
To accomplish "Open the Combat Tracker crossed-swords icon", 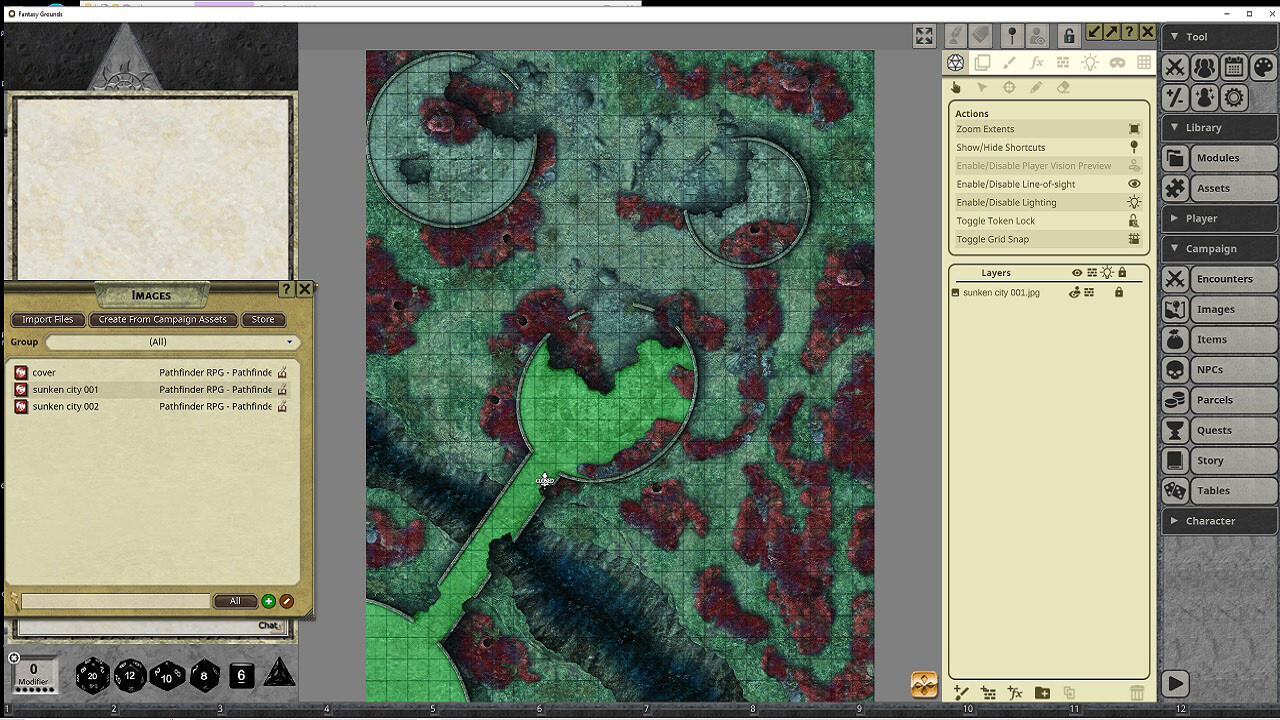I will (x=1175, y=67).
